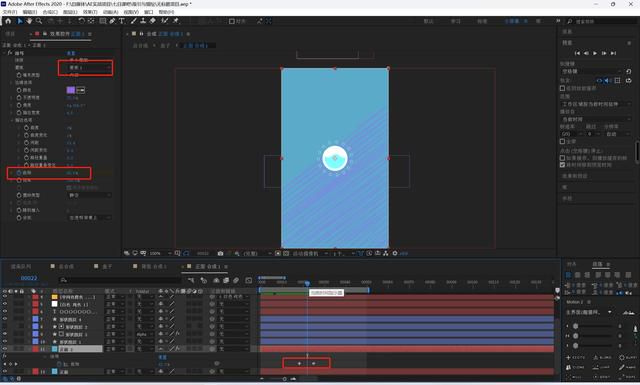640x385 pixels.
Task: Step forward one frame in Preview panel
Action: point(604,53)
